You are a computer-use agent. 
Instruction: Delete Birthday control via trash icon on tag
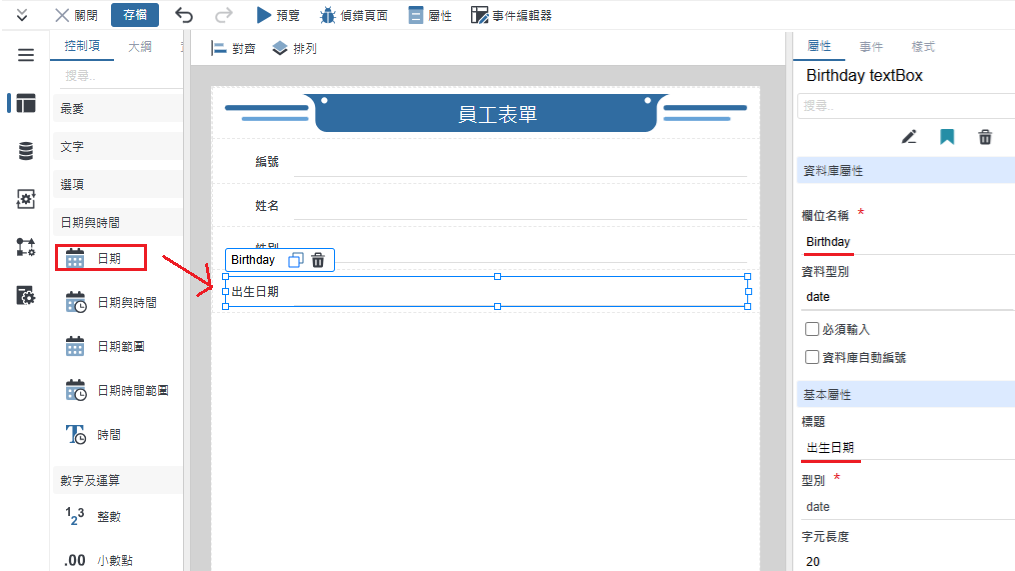318,260
